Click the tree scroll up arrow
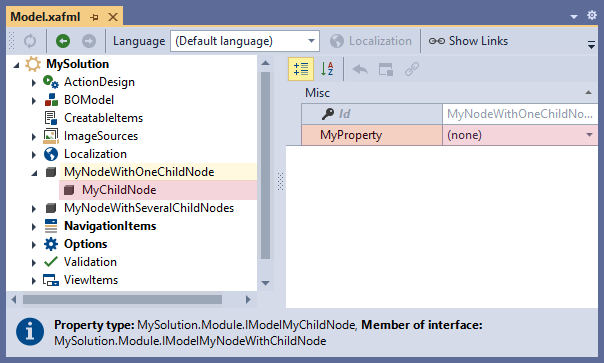Viewport: 604px width, 363px height. click(265, 63)
